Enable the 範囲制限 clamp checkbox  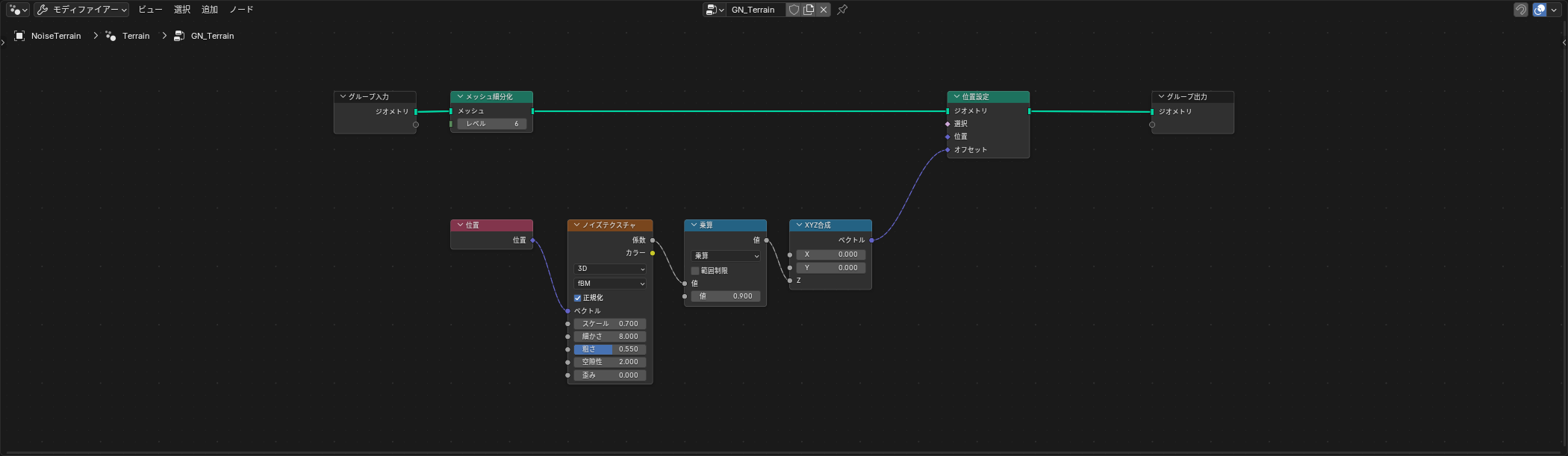695,271
